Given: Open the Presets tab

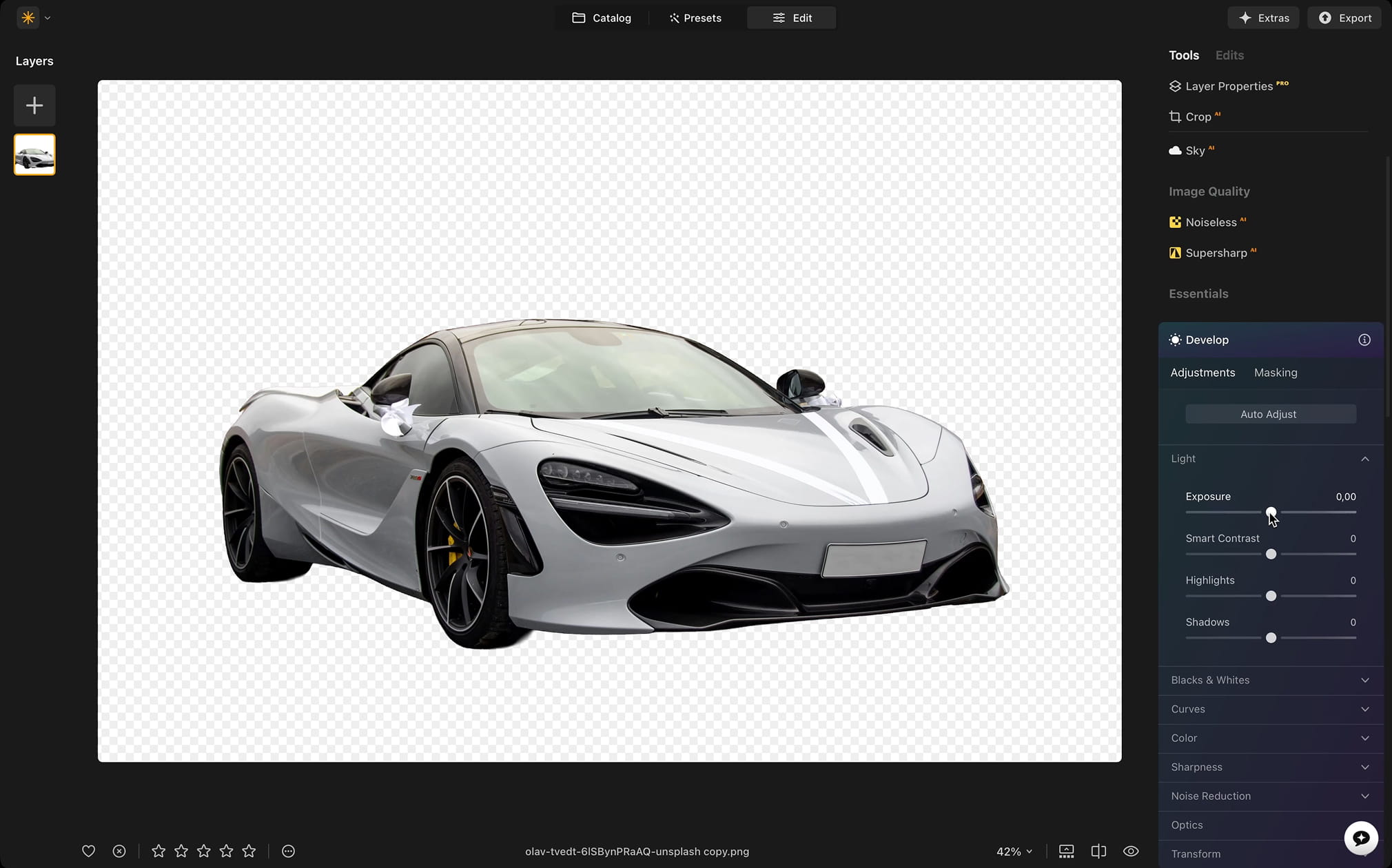Looking at the screenshot, I should point(695,18).
